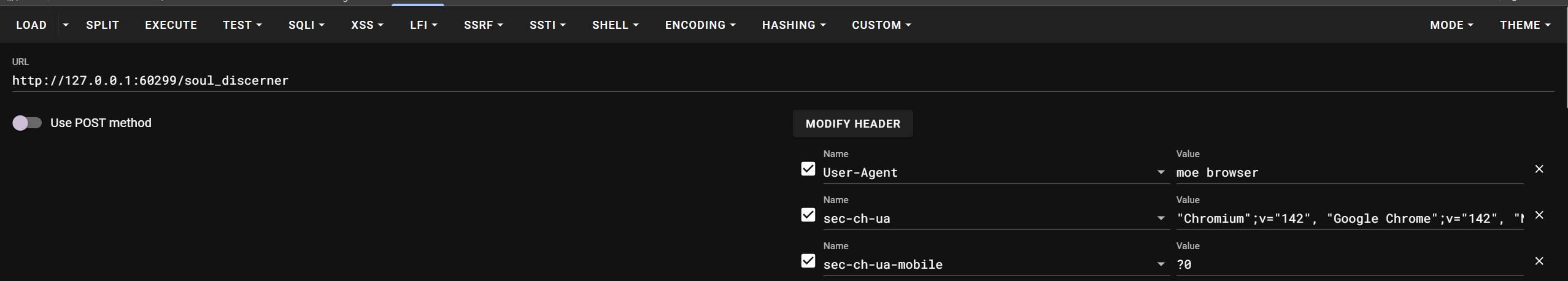Open the ENCODING menu
1568x281 pixels.
click(x=700, y=25)
